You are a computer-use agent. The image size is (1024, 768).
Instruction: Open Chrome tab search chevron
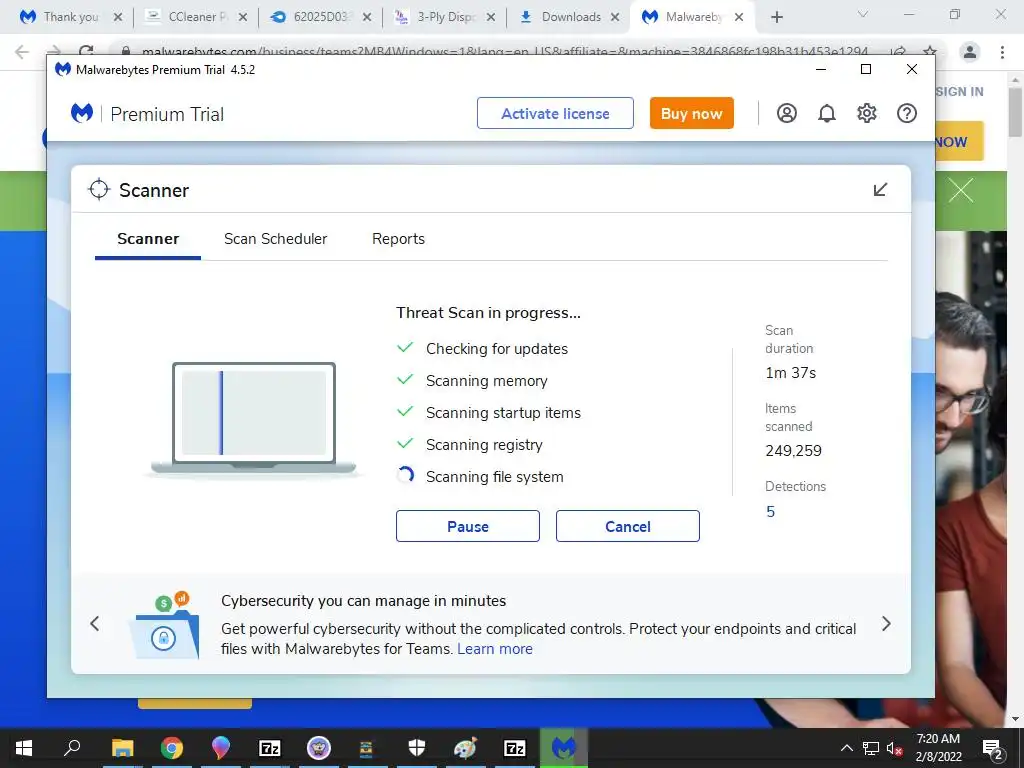point(863,14)
